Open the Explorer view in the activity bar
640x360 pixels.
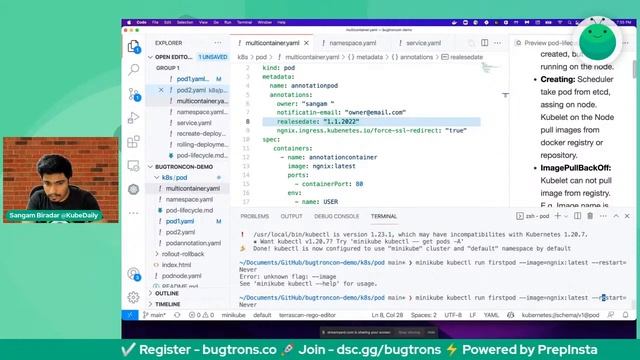pyautogui.click(x=133, y=47)
